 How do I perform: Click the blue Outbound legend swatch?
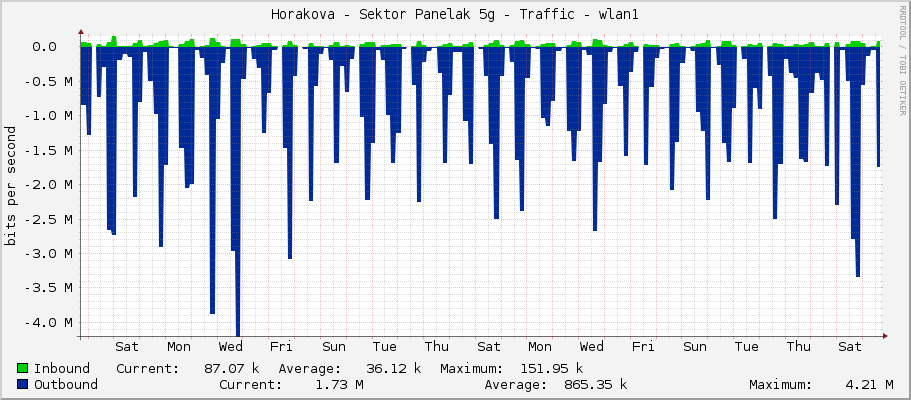(x=23, y=384)
